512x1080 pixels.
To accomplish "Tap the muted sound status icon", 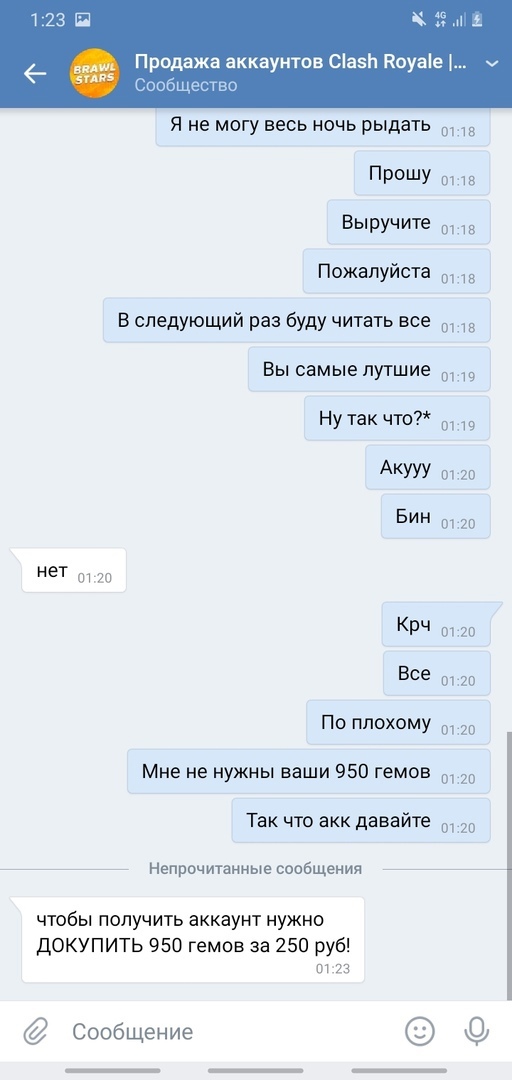I will 419,19.
